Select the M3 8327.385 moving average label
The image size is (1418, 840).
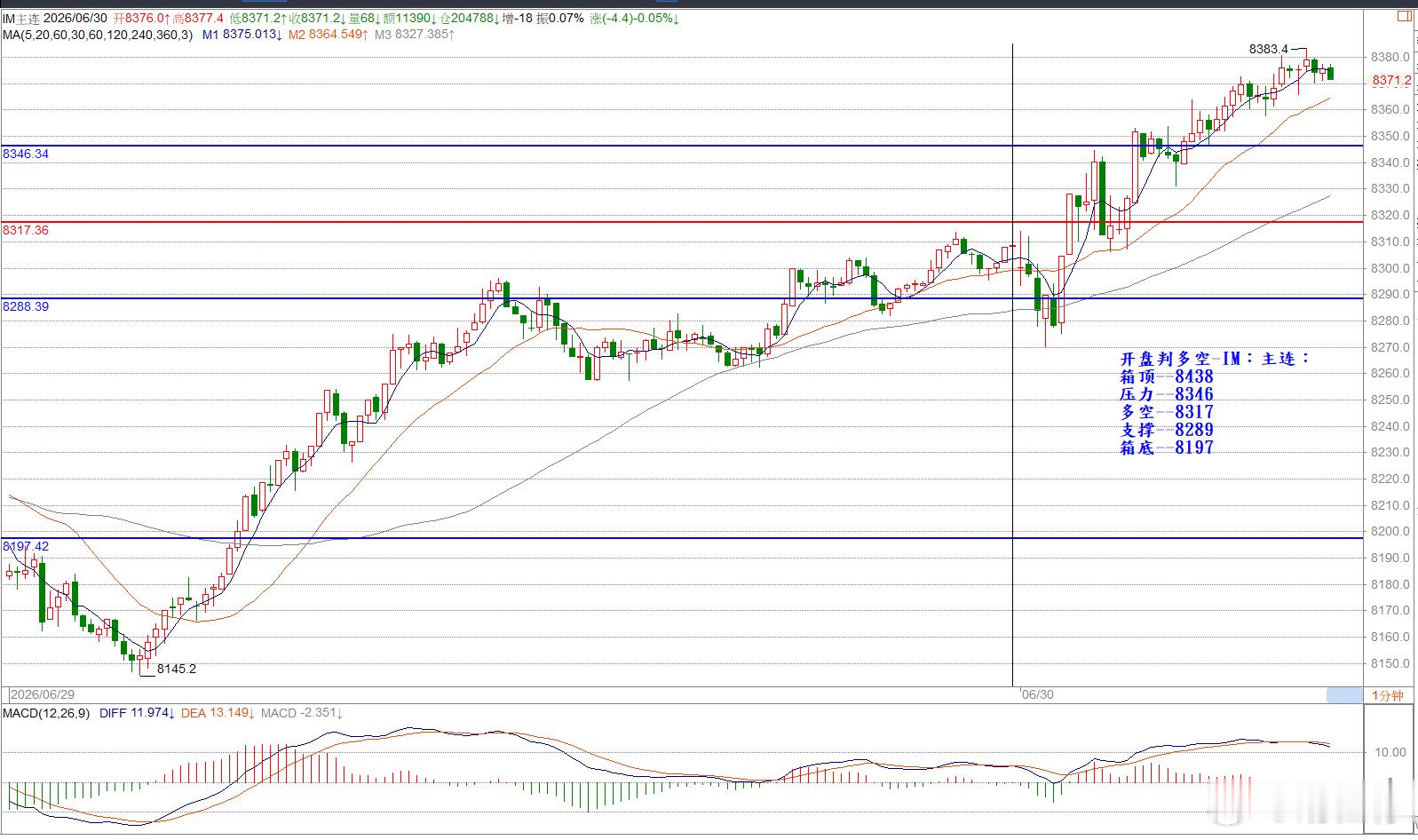coord(414,35)
